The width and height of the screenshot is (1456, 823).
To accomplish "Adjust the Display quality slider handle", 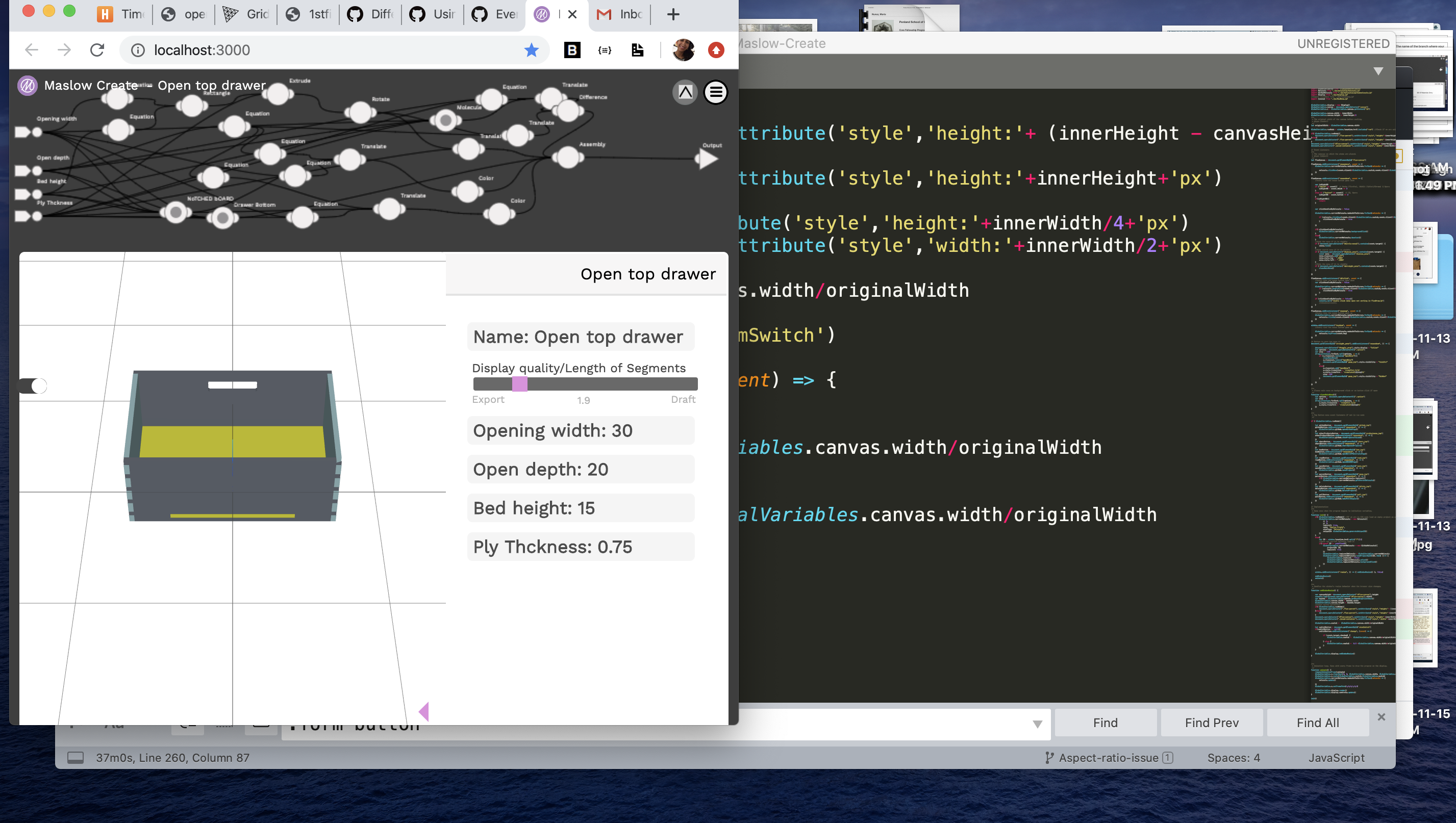I will 520,384.
